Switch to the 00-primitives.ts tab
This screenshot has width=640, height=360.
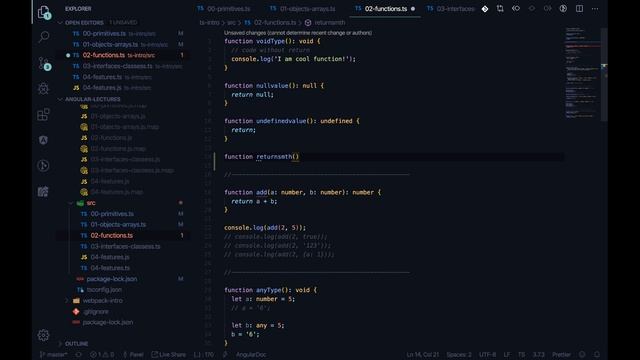tap(224, 9)
